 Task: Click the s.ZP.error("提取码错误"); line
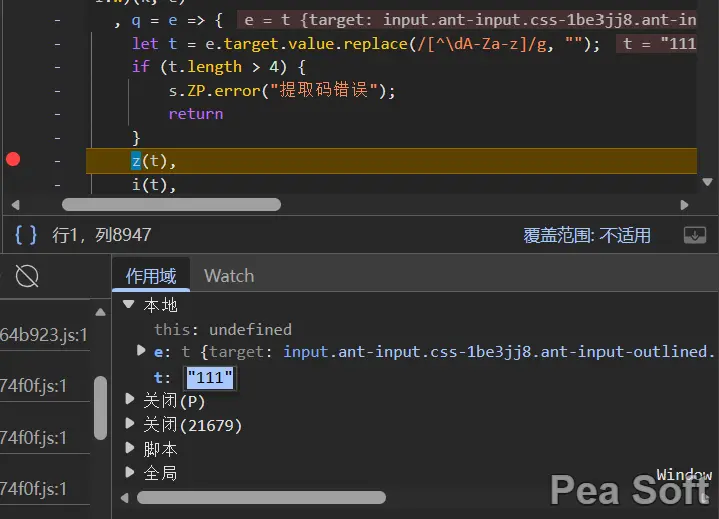pos(282,90)
